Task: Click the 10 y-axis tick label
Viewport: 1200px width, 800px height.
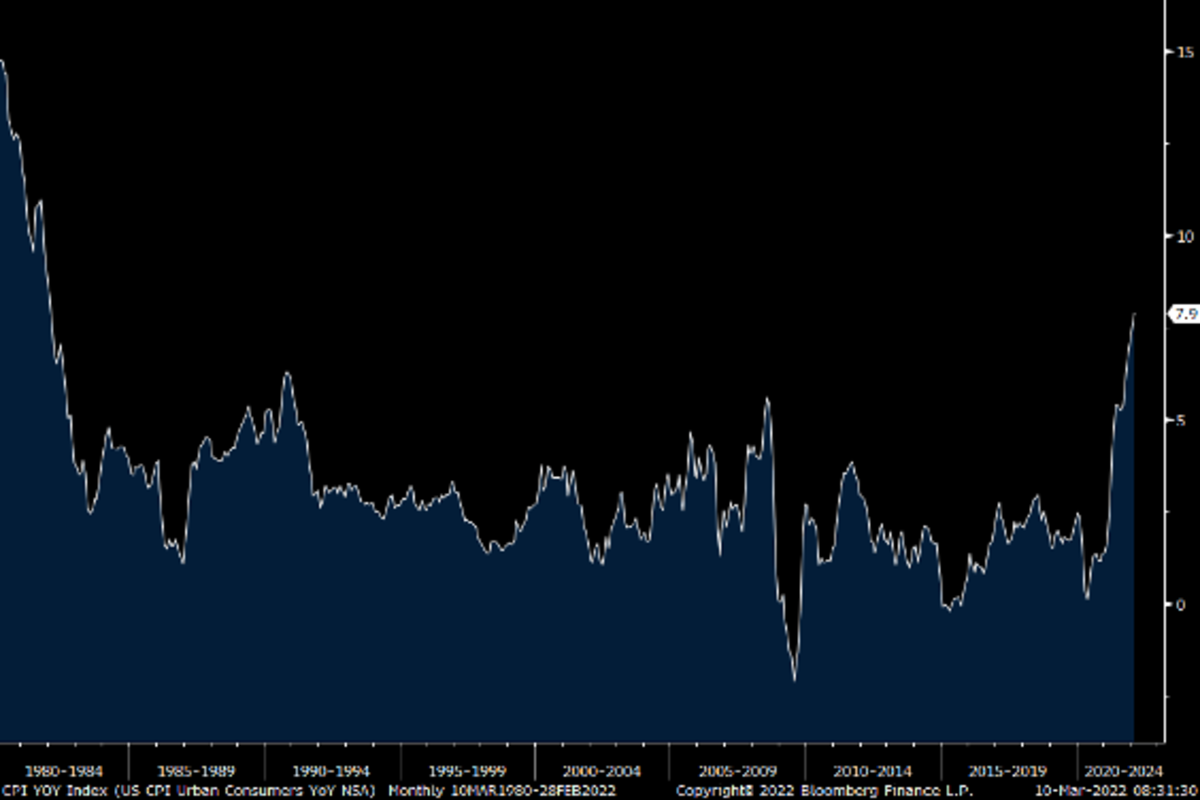Action: coord(1184,236)
